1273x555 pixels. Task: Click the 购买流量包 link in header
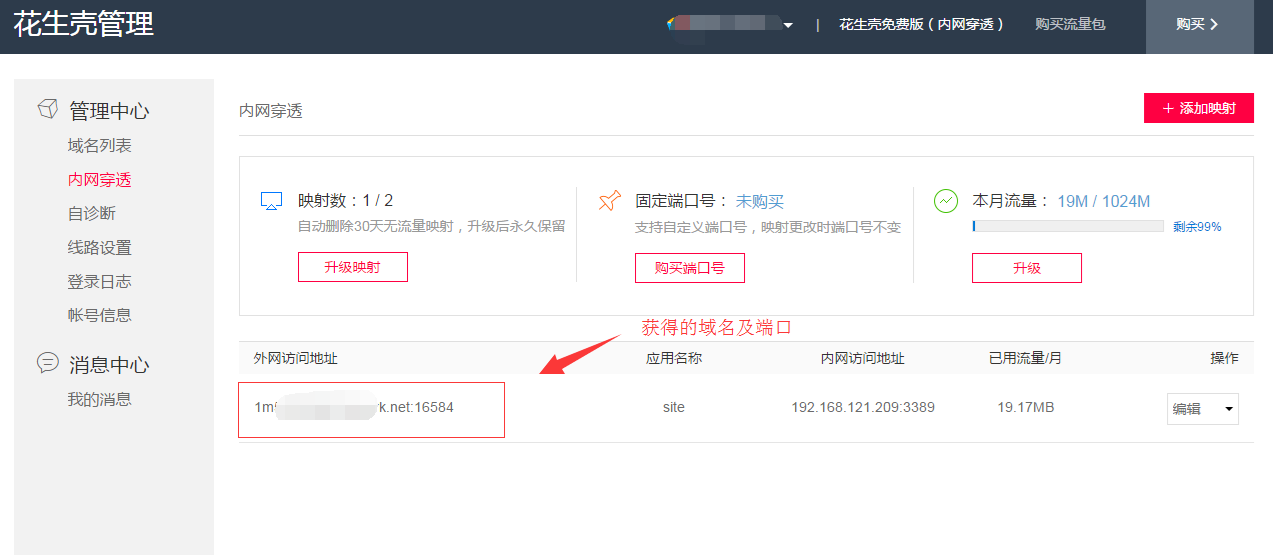[1070, 24]
